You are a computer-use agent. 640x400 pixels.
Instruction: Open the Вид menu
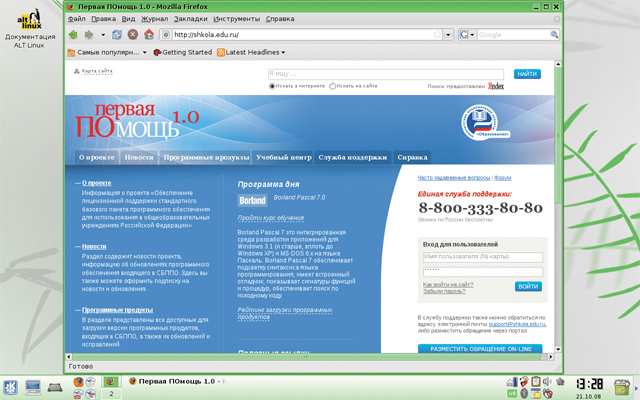pyautogui.click(x=128, y=19)
